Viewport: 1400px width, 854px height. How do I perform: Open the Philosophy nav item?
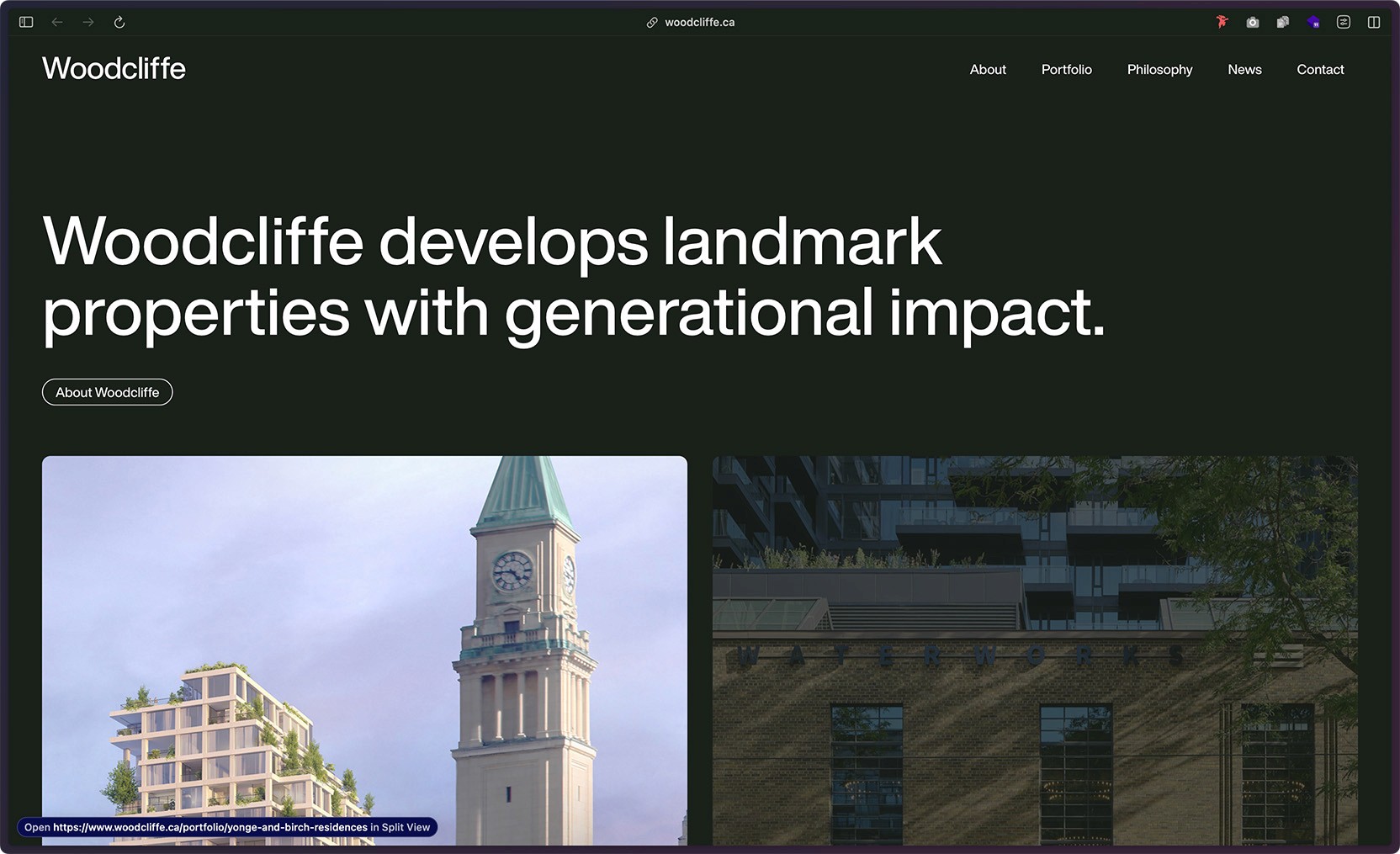(x=1159, y=70)
